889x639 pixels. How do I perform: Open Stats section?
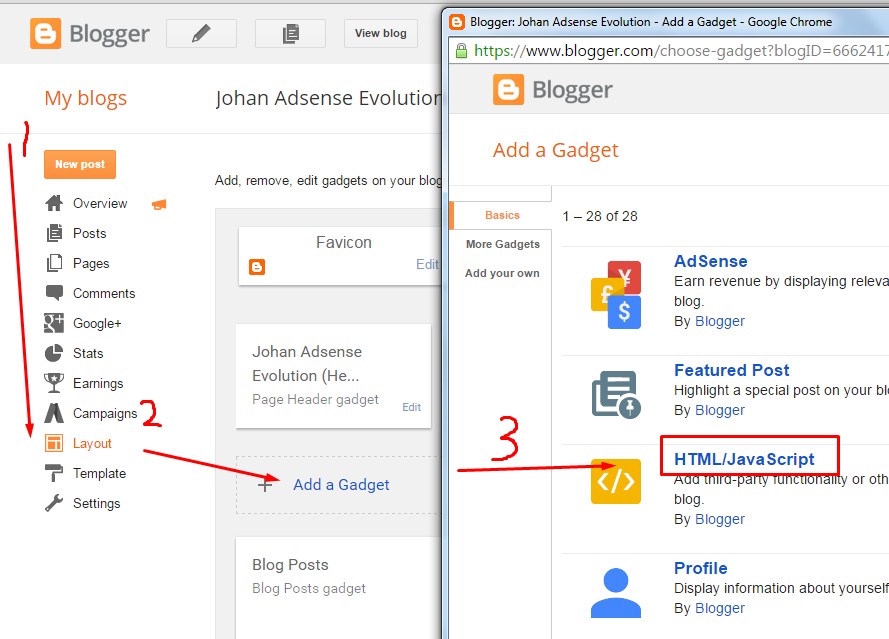[x=88, y=354]
